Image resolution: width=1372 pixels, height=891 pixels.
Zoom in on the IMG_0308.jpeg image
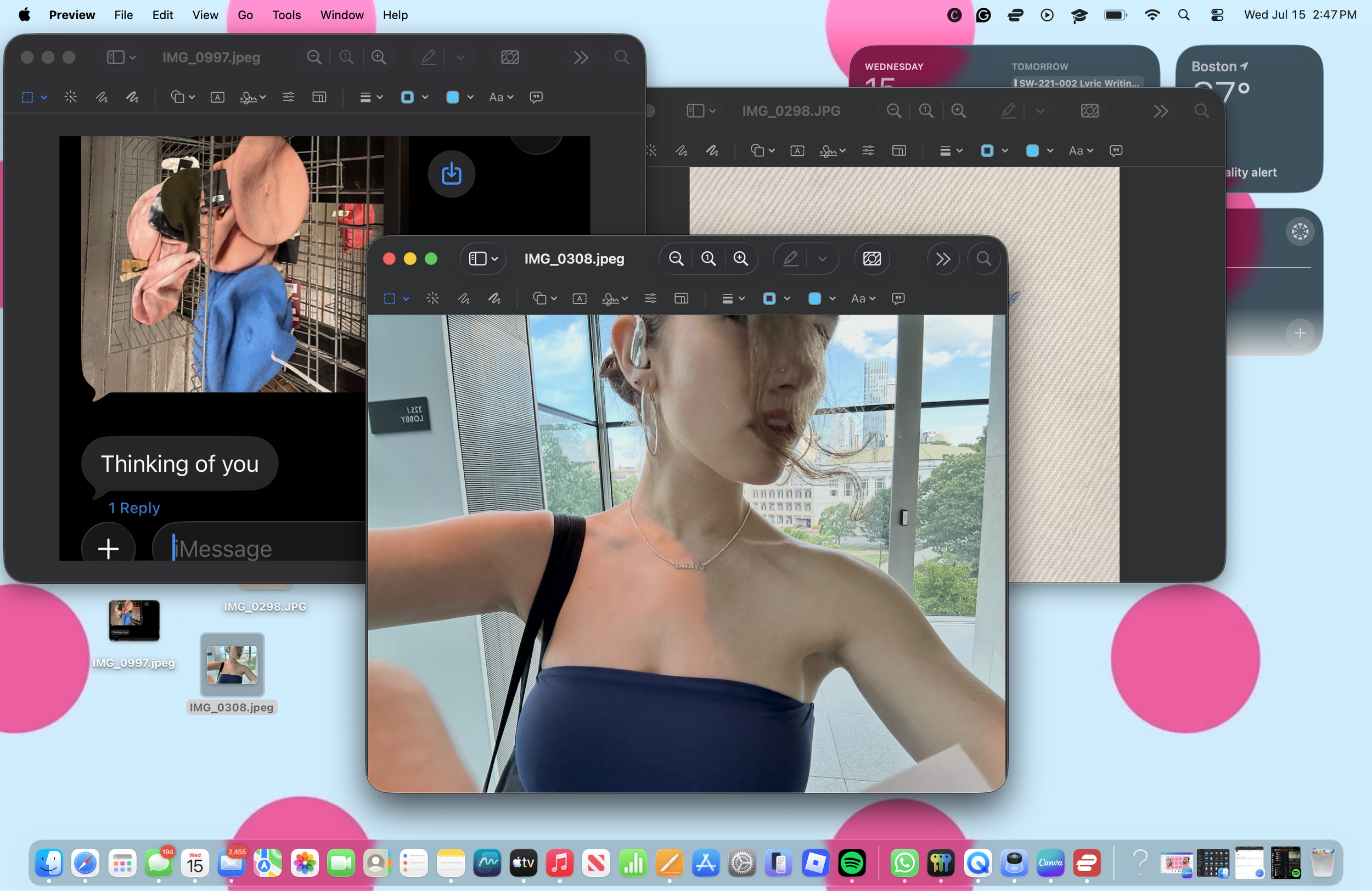(x=740, y=259)
